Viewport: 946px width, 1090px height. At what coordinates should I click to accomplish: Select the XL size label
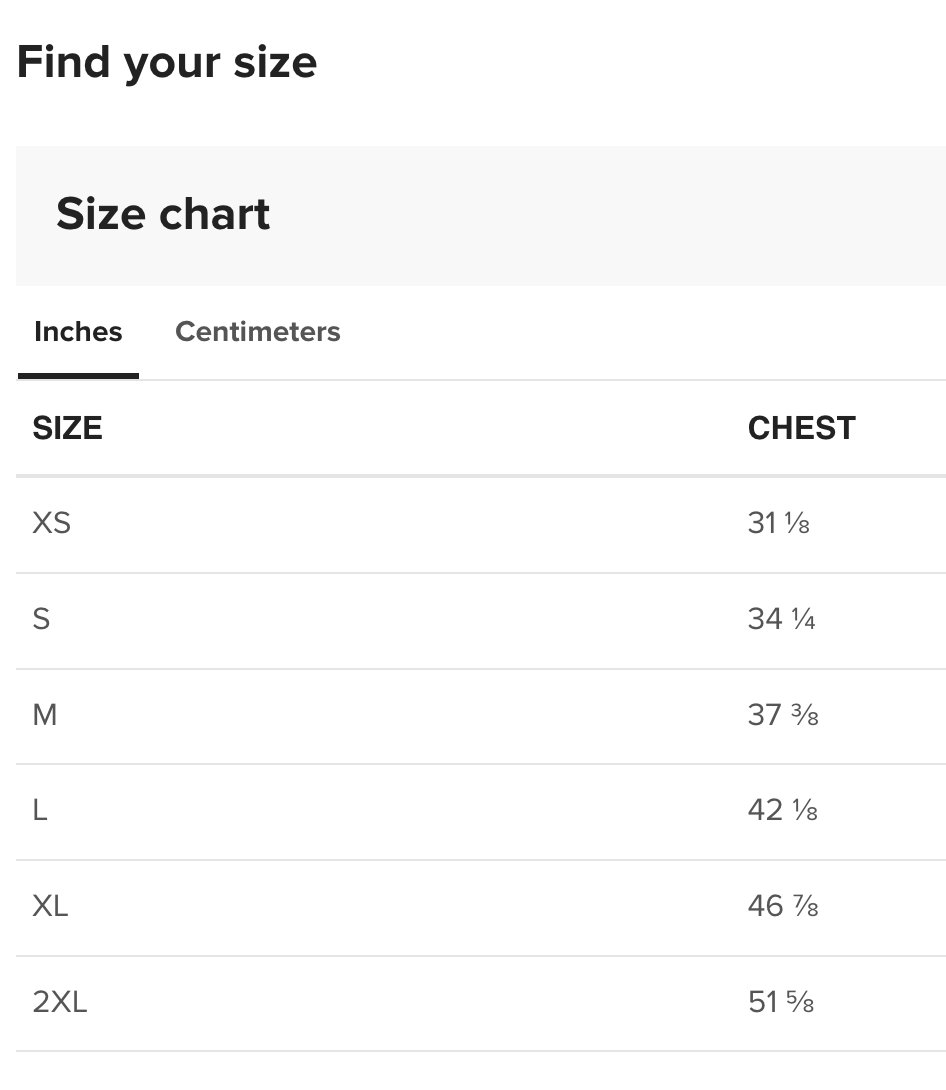coord(50,906)
